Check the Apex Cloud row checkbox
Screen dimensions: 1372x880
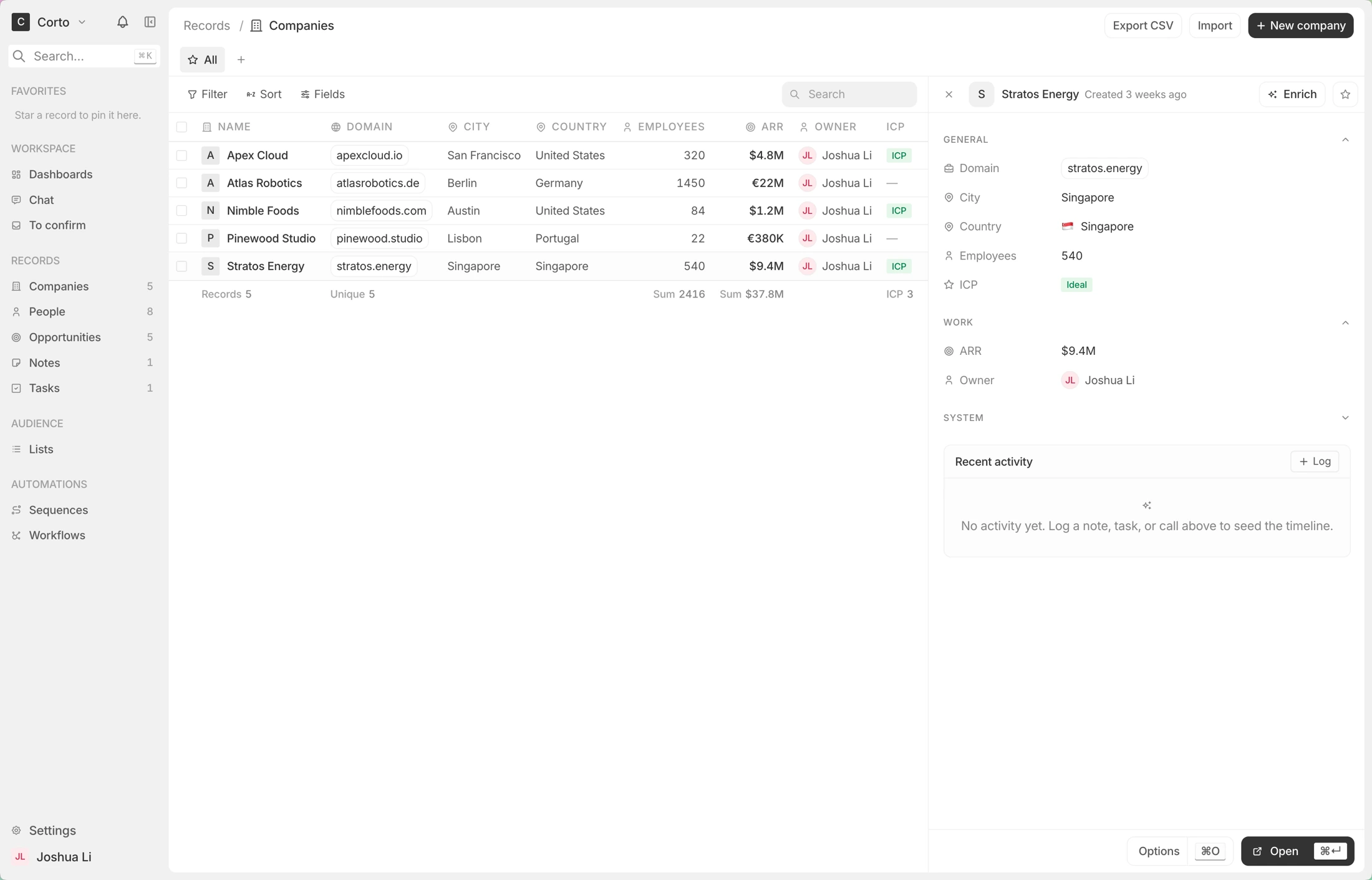tap(181, 155)
